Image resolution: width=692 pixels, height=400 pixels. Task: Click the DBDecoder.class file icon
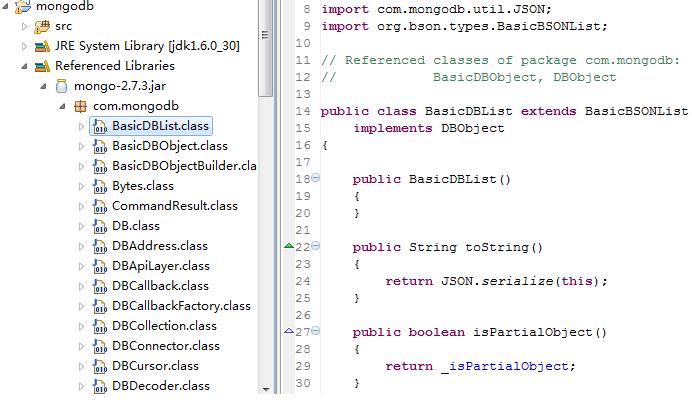(100, 386)
